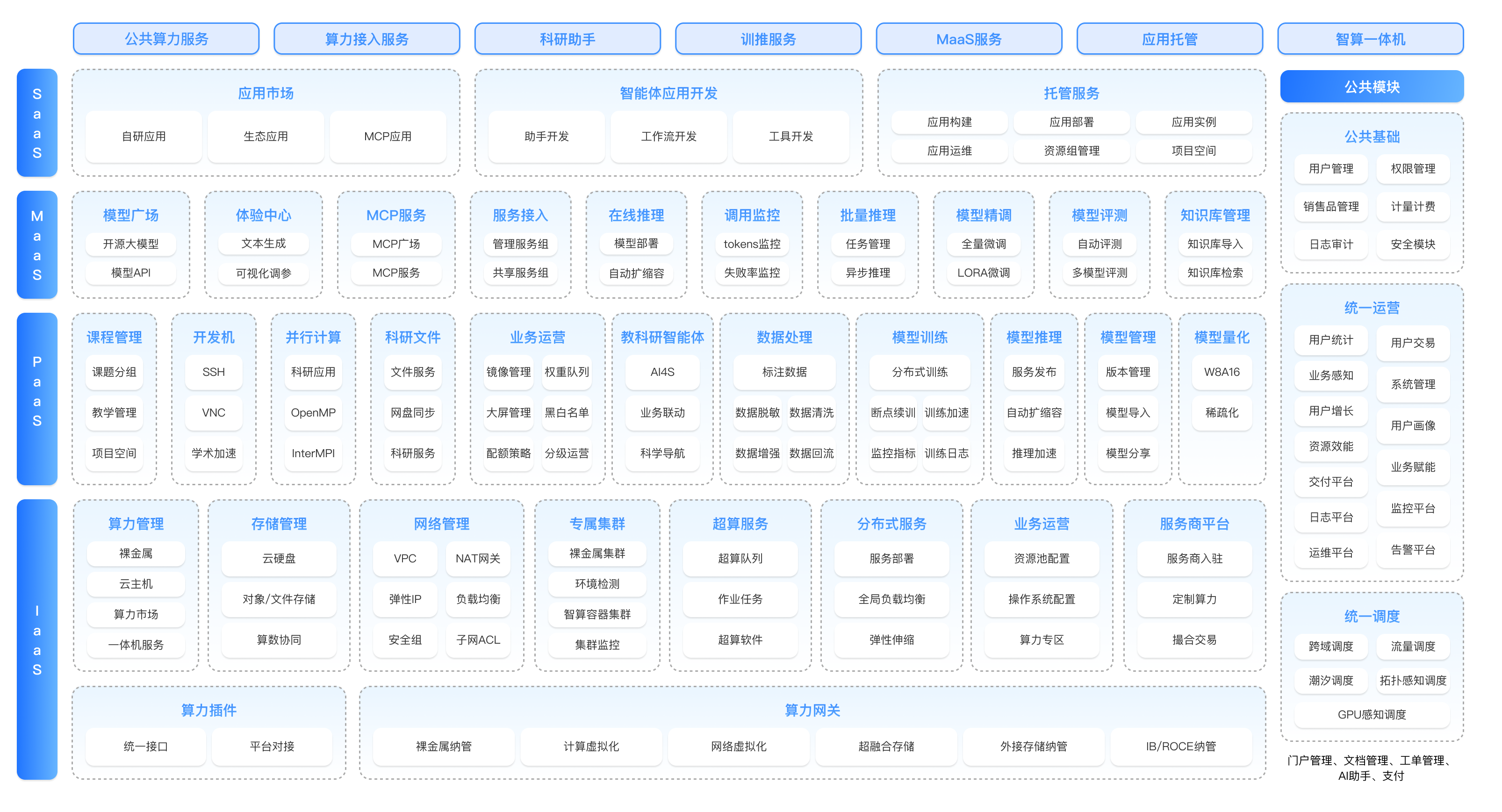Select the 智算一体机 tab

(x=1370, y=39)
